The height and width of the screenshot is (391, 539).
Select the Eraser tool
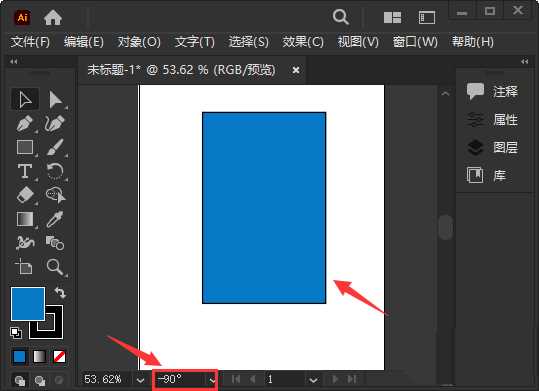tap(25, 195)
